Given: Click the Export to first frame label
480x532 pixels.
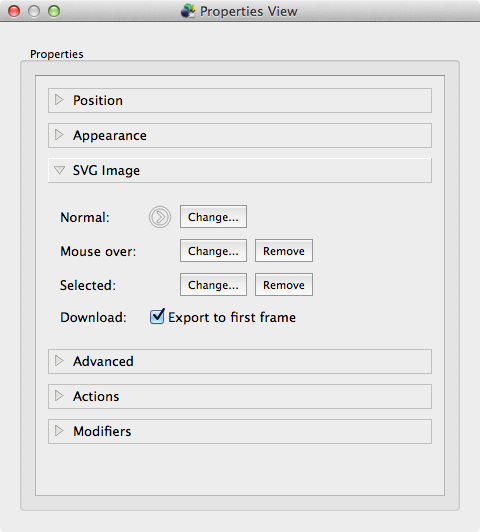Looking at the screenshot, I should (x=232, y=318).
